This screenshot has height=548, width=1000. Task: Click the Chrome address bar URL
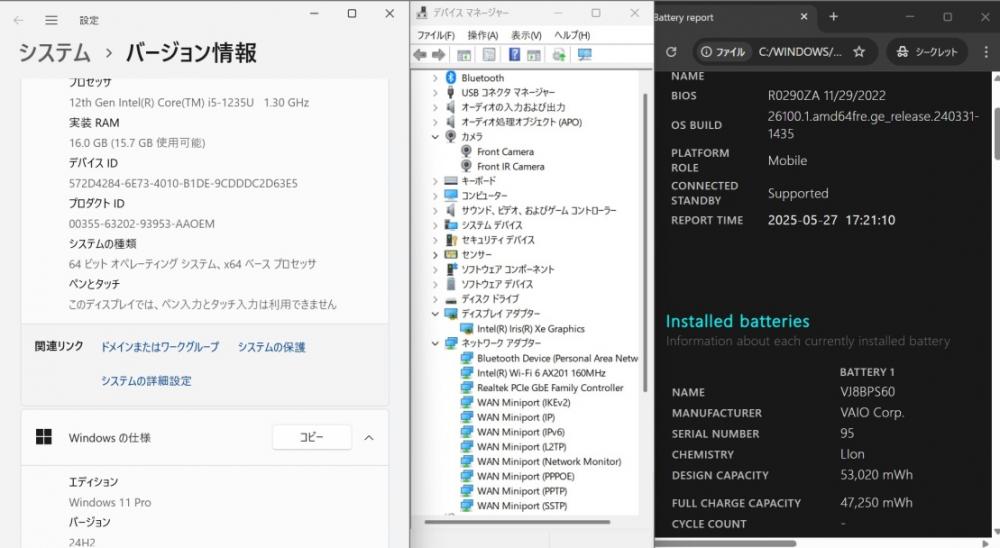click(800, 52)
